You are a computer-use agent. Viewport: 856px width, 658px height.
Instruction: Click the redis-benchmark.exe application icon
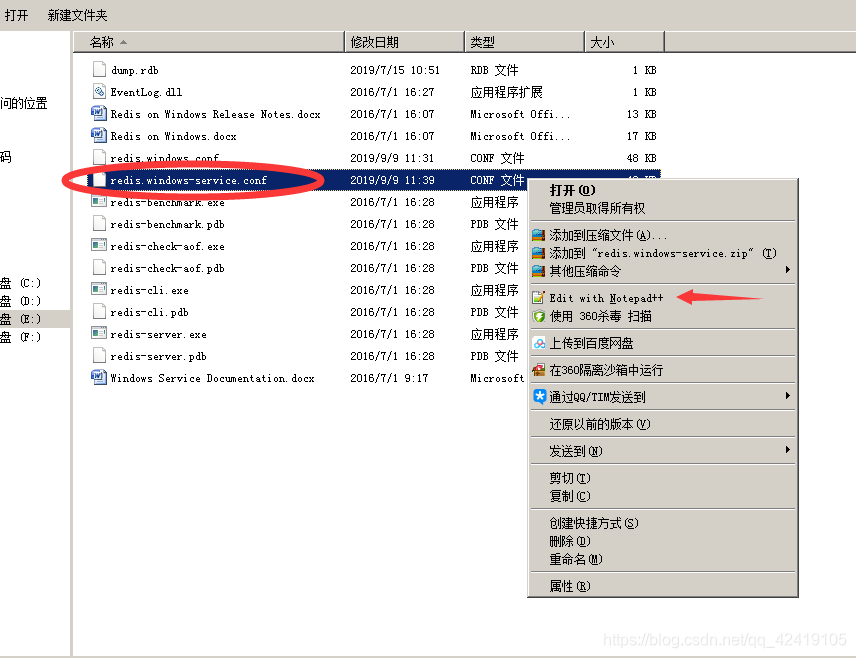pos(99,201)
